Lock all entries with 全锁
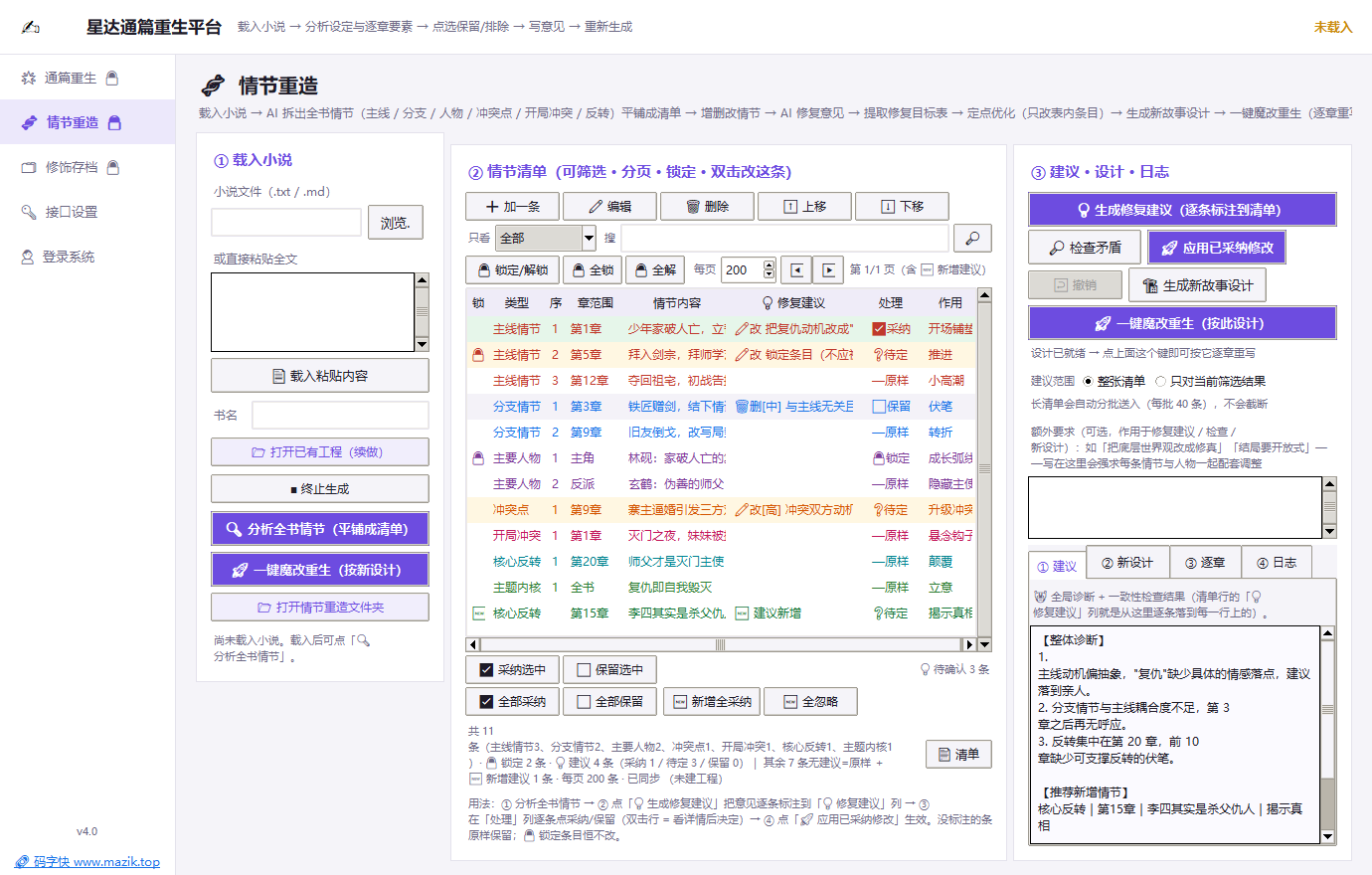The width and height of the screenshot is (1372, 875). 593,269
